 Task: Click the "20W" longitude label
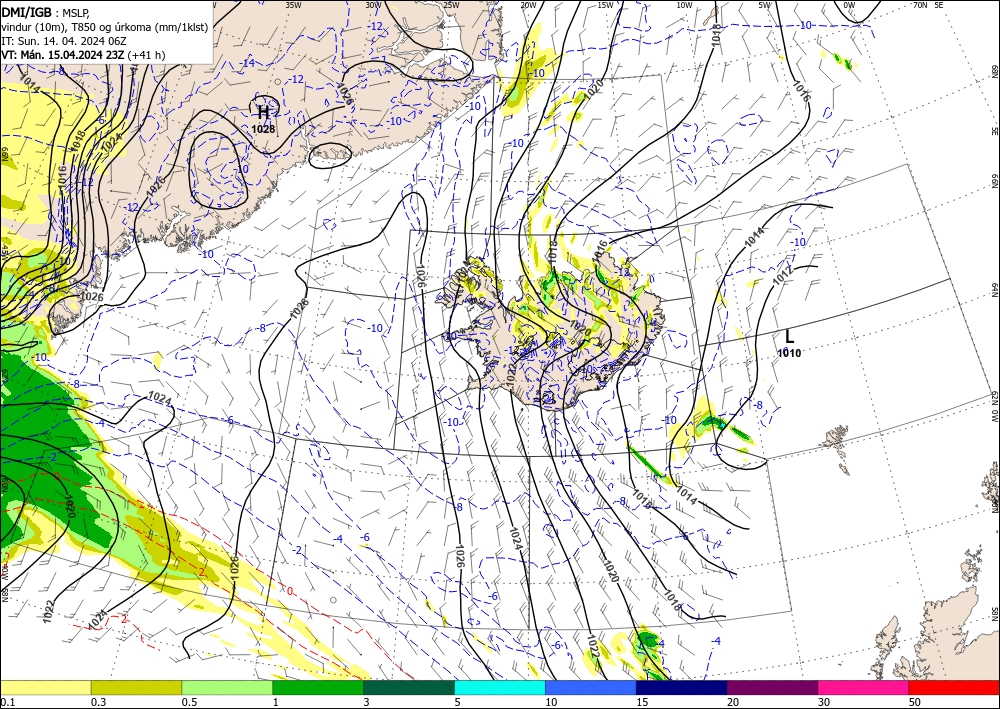527,5
